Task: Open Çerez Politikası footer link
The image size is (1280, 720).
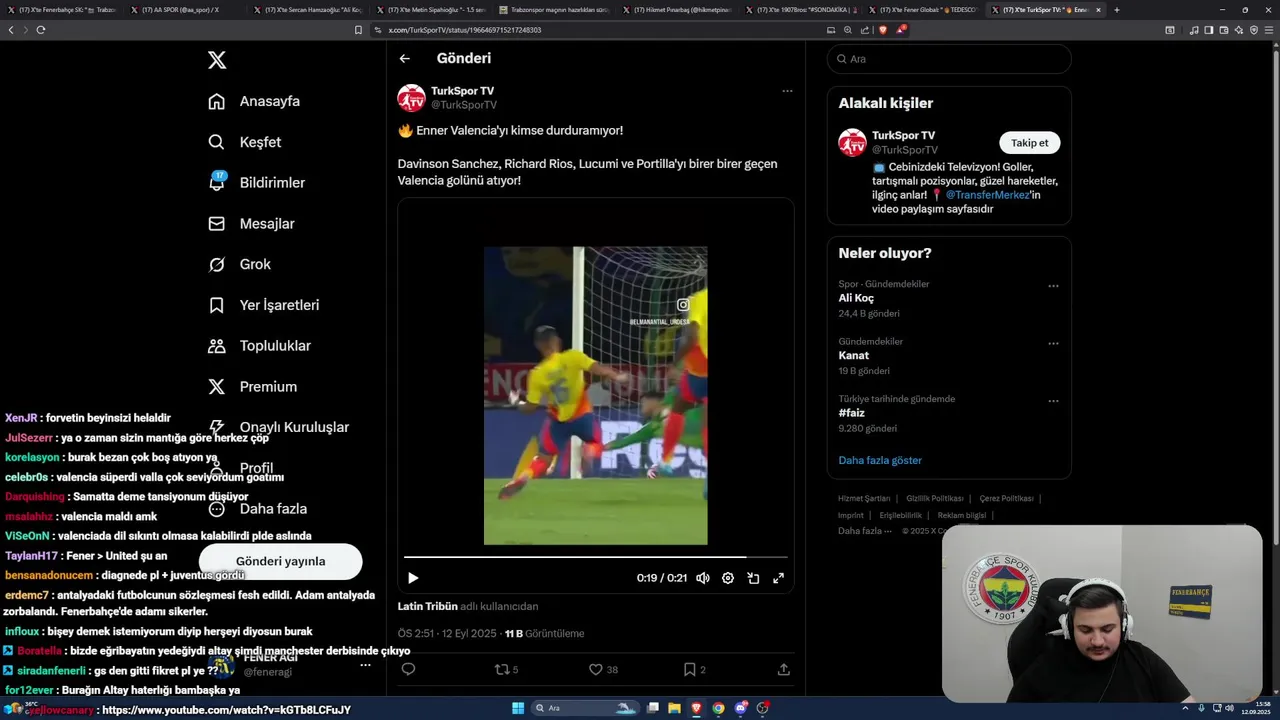Action: (1006, 498)
